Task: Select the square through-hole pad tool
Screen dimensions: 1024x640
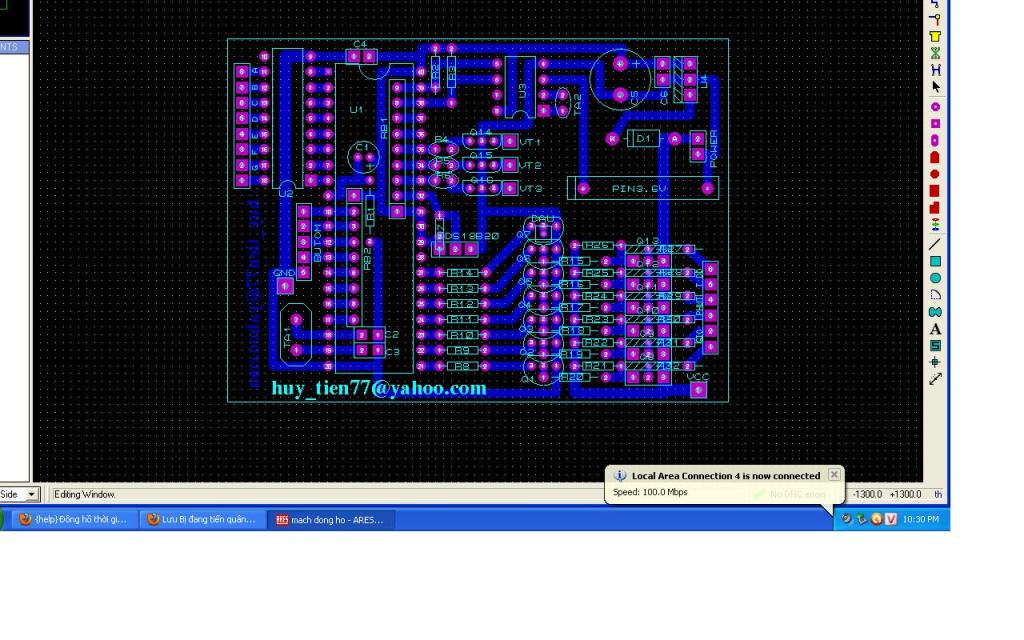Action: [935, 123]
